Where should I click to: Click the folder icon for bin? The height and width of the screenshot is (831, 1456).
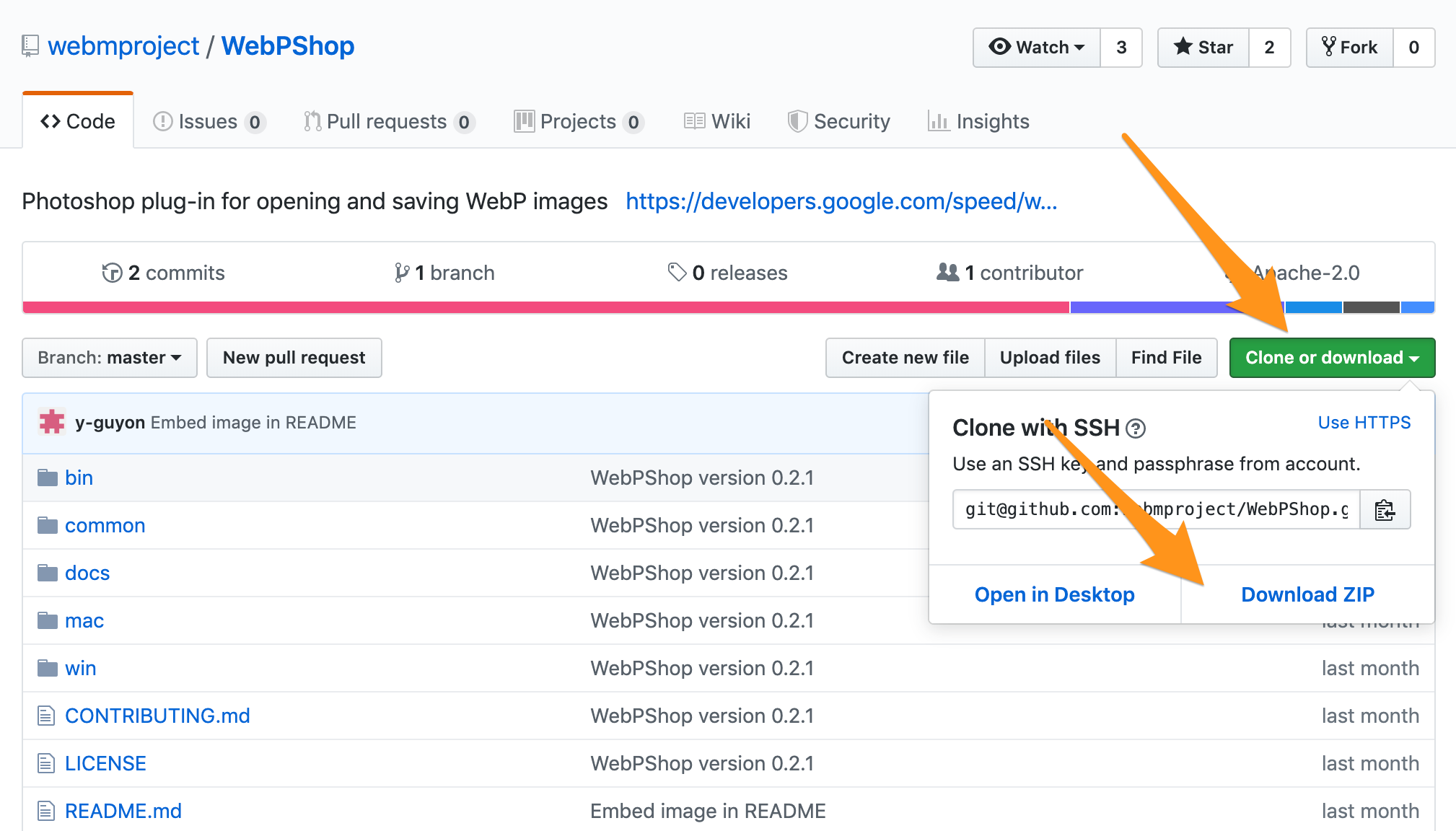(48, 478)
